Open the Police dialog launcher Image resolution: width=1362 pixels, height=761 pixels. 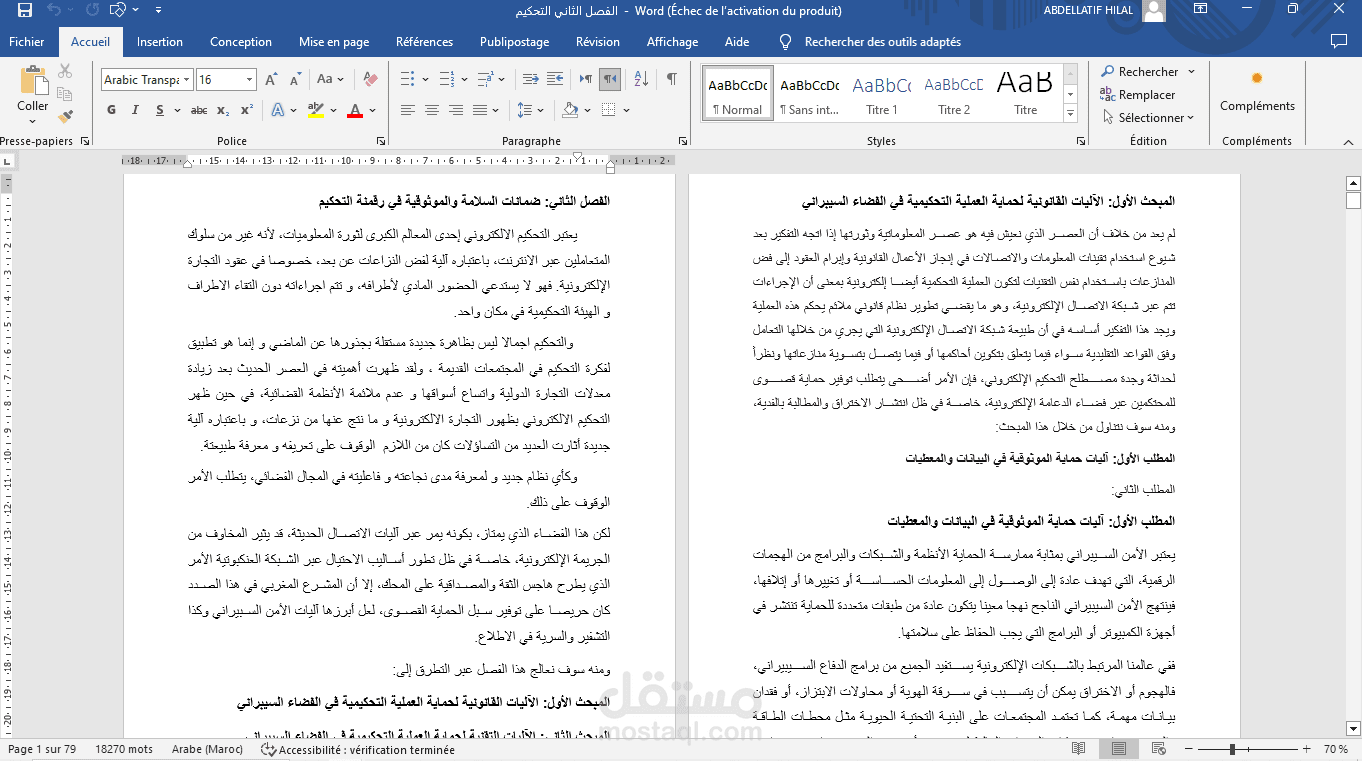[x=379, y=141]
